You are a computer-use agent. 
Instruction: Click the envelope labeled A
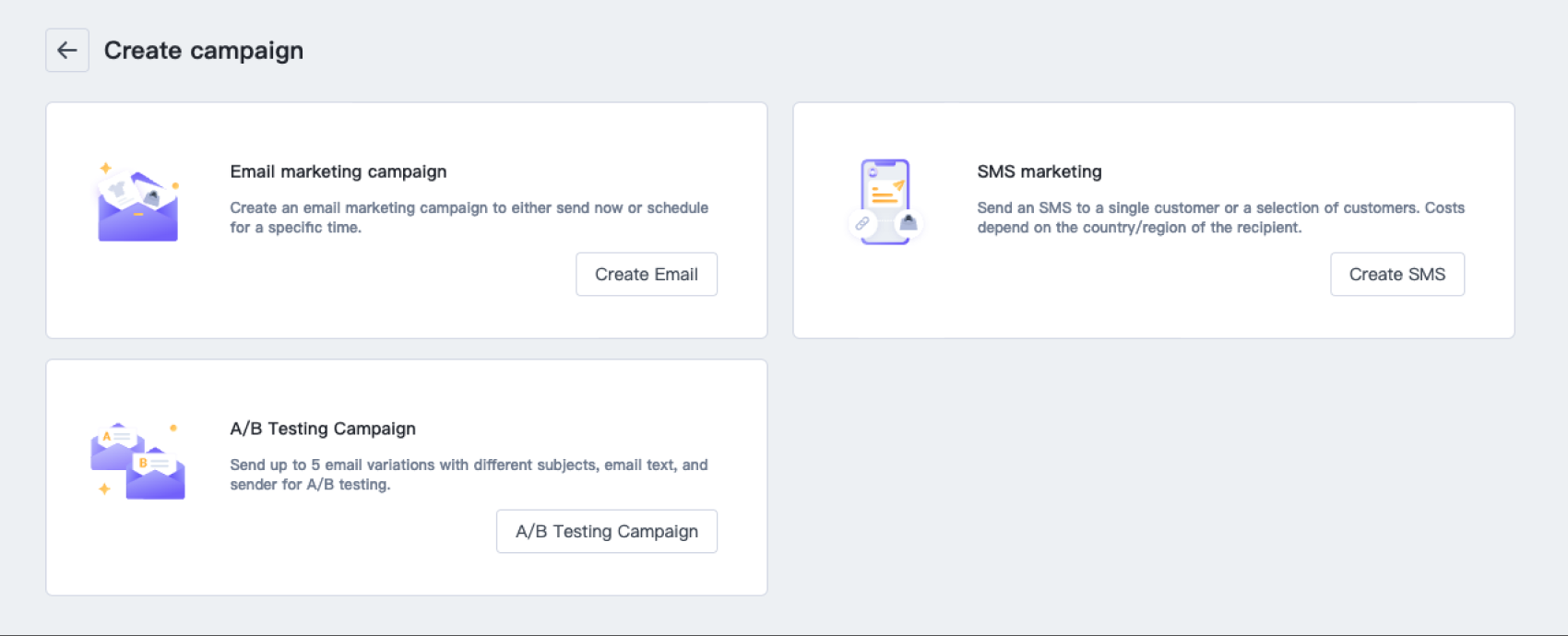click(x=113, y=447)
